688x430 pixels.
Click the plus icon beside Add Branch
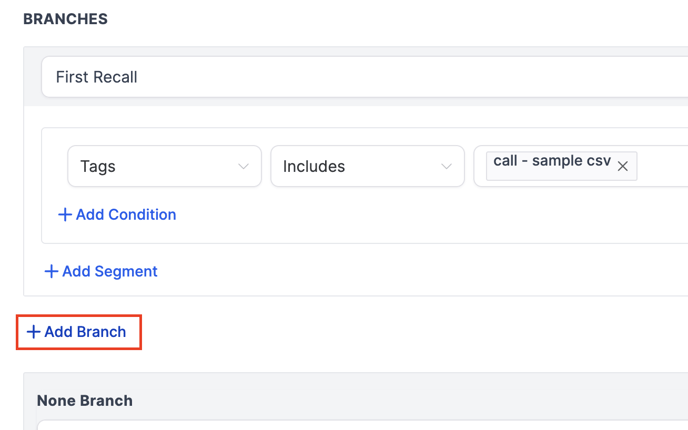33,332
